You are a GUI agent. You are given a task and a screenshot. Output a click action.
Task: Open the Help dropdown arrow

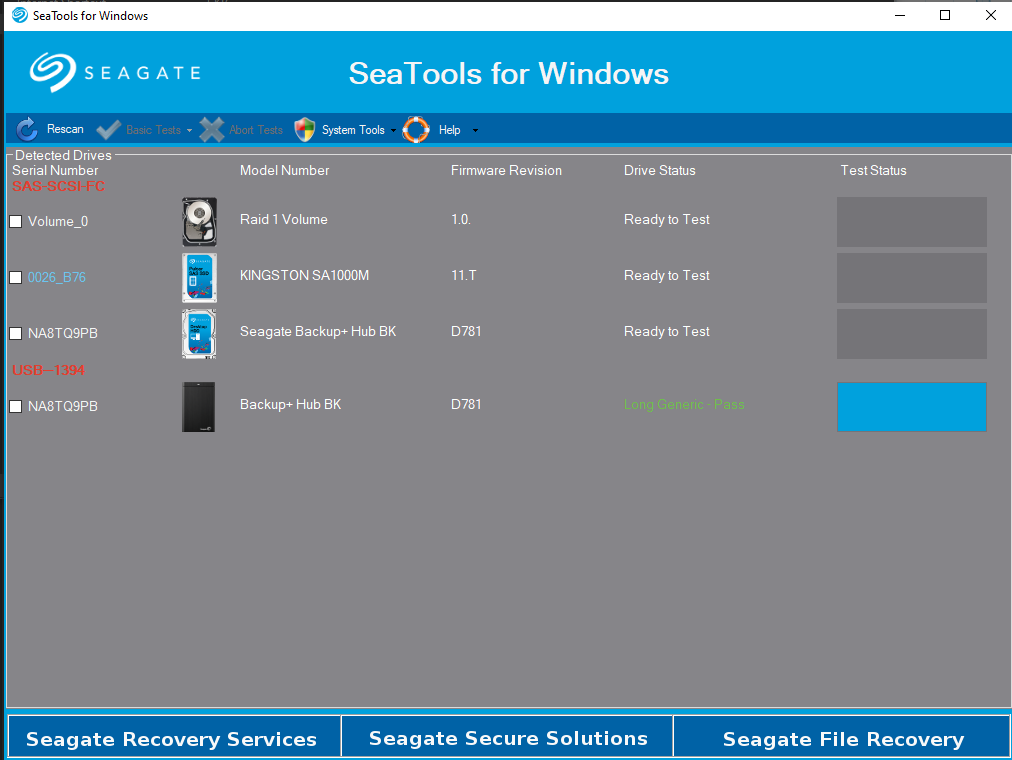click(x=476, y=130)
